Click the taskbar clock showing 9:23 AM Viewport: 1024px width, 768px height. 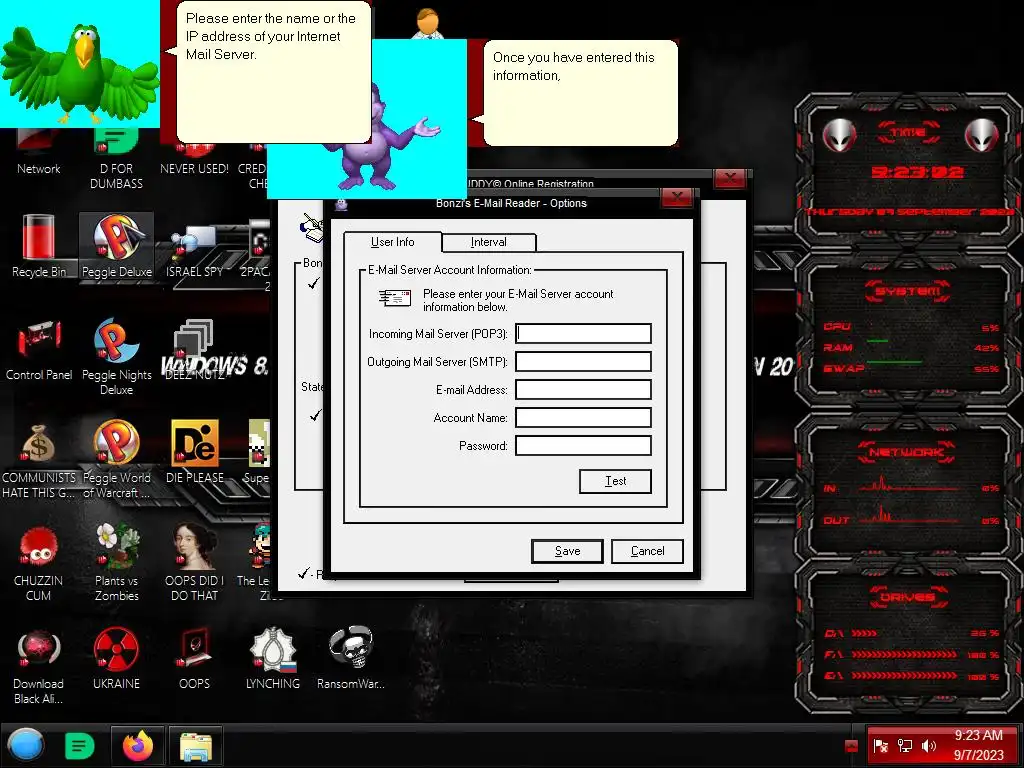click(978, 745)
